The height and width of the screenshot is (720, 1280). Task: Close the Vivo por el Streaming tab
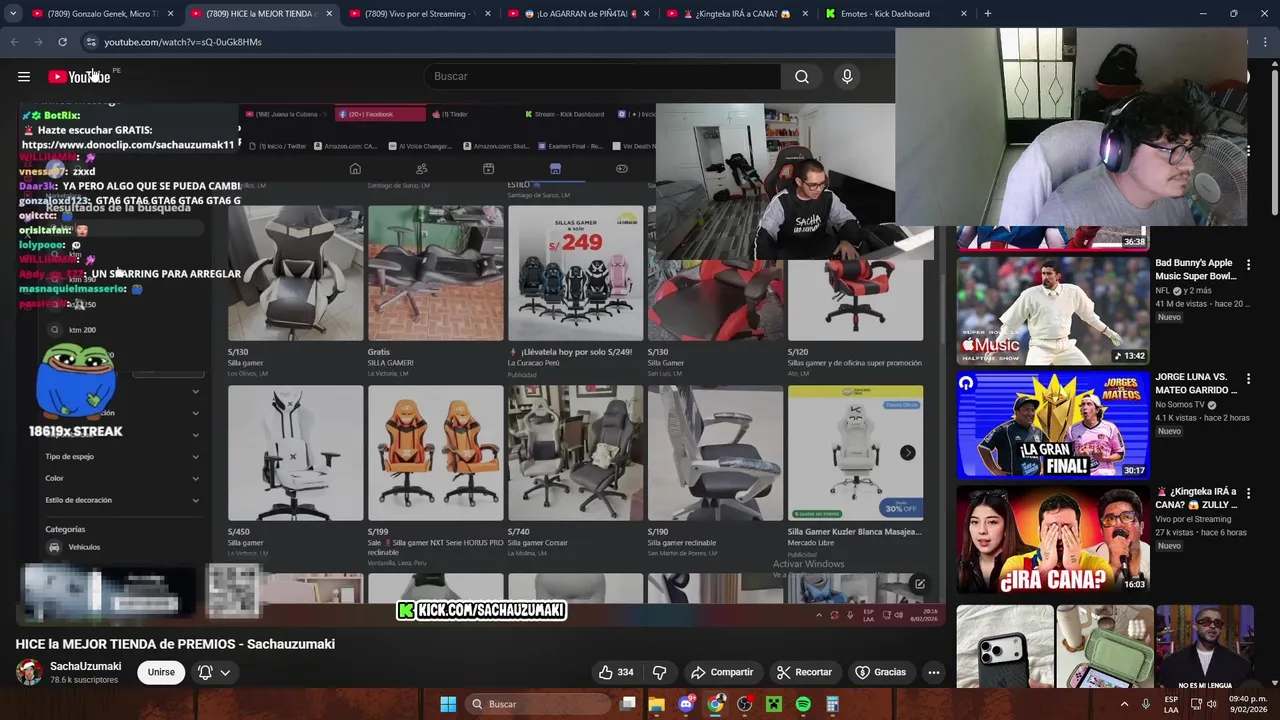click(x=488, y=14)
